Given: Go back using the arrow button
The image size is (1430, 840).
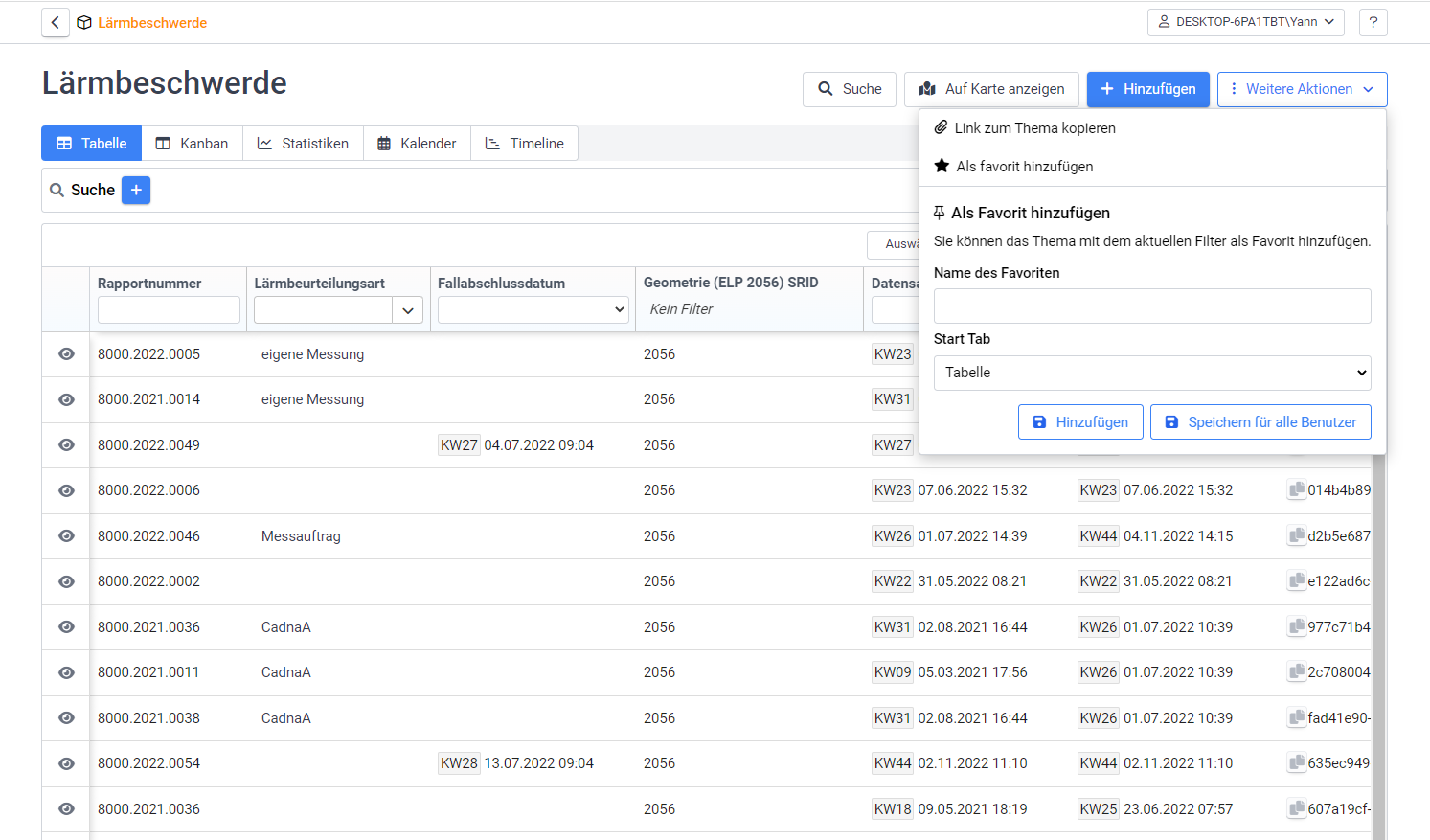Looking at the screenshot, I should (x=56, y=22).
